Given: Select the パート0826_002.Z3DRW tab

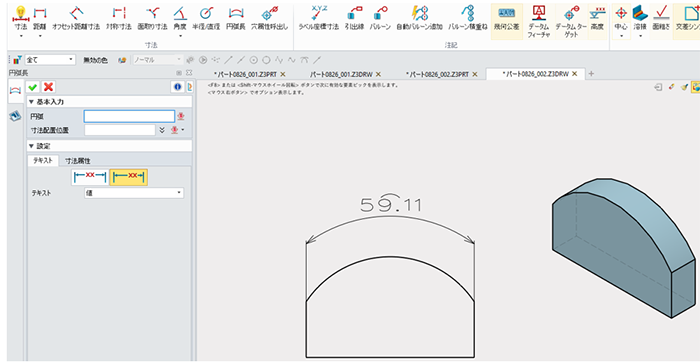Looking at the screenshot, I should point(535,74).
